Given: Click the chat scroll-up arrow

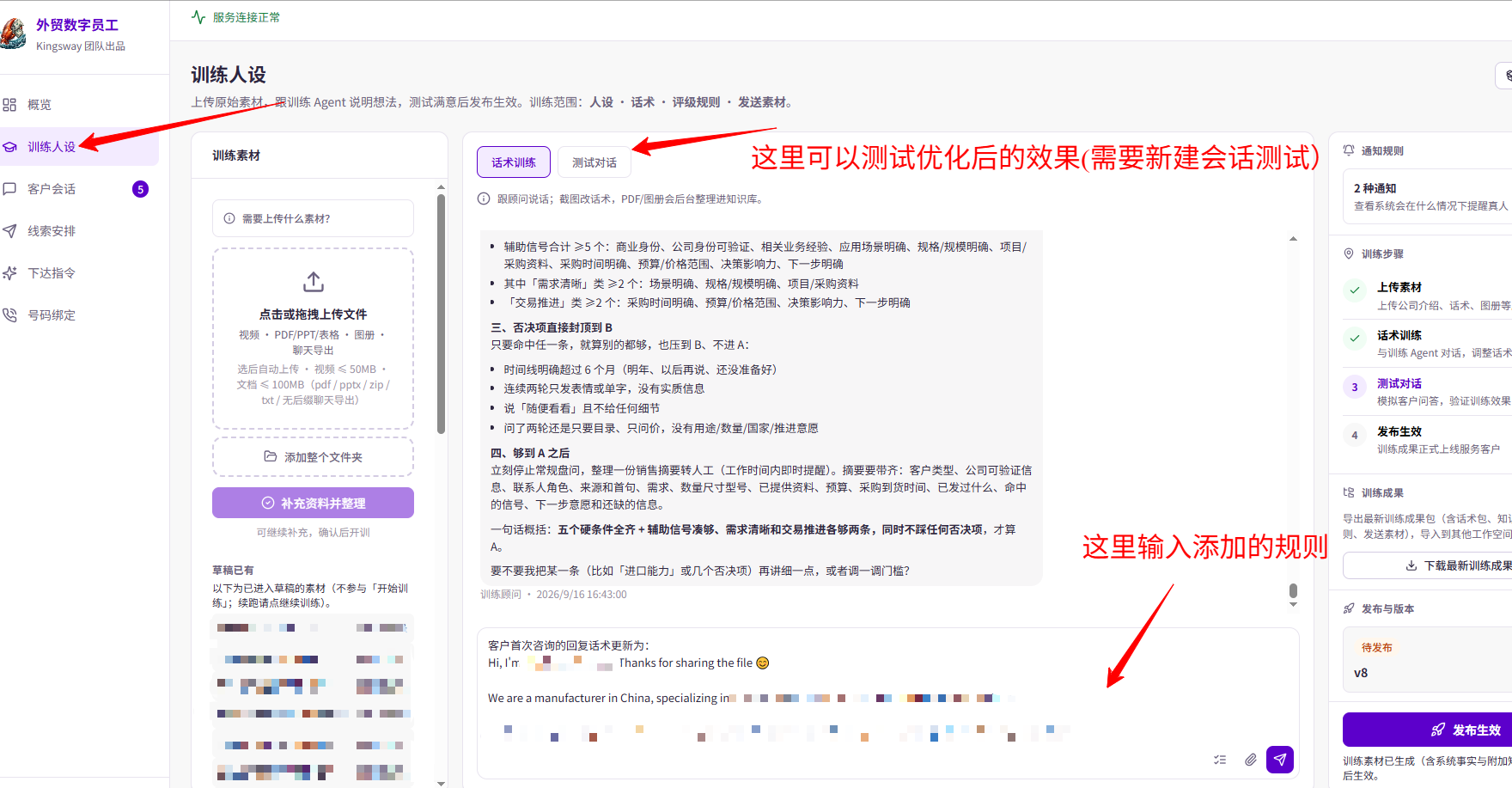Looking at the screenshot, I should 1293,239.
